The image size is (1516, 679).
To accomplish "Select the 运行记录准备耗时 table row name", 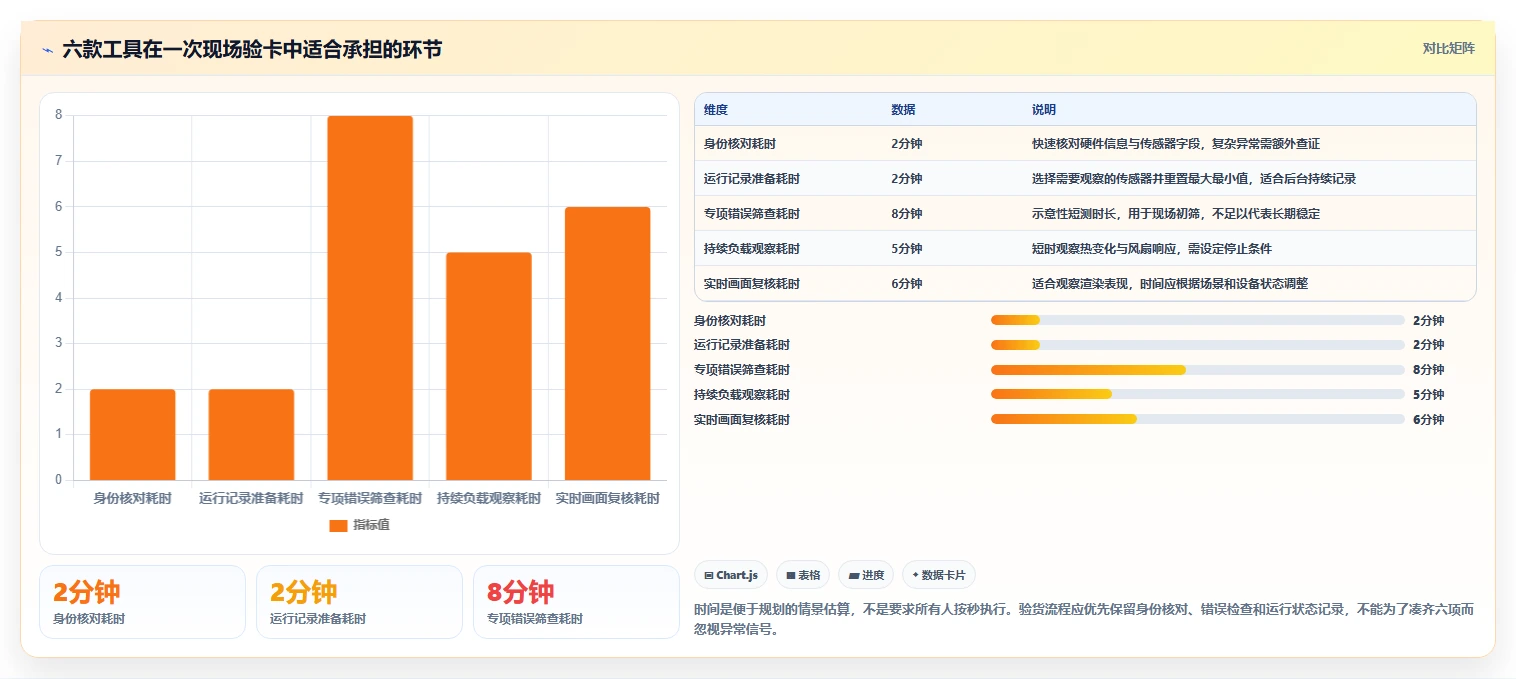I will tap(751, 179).
